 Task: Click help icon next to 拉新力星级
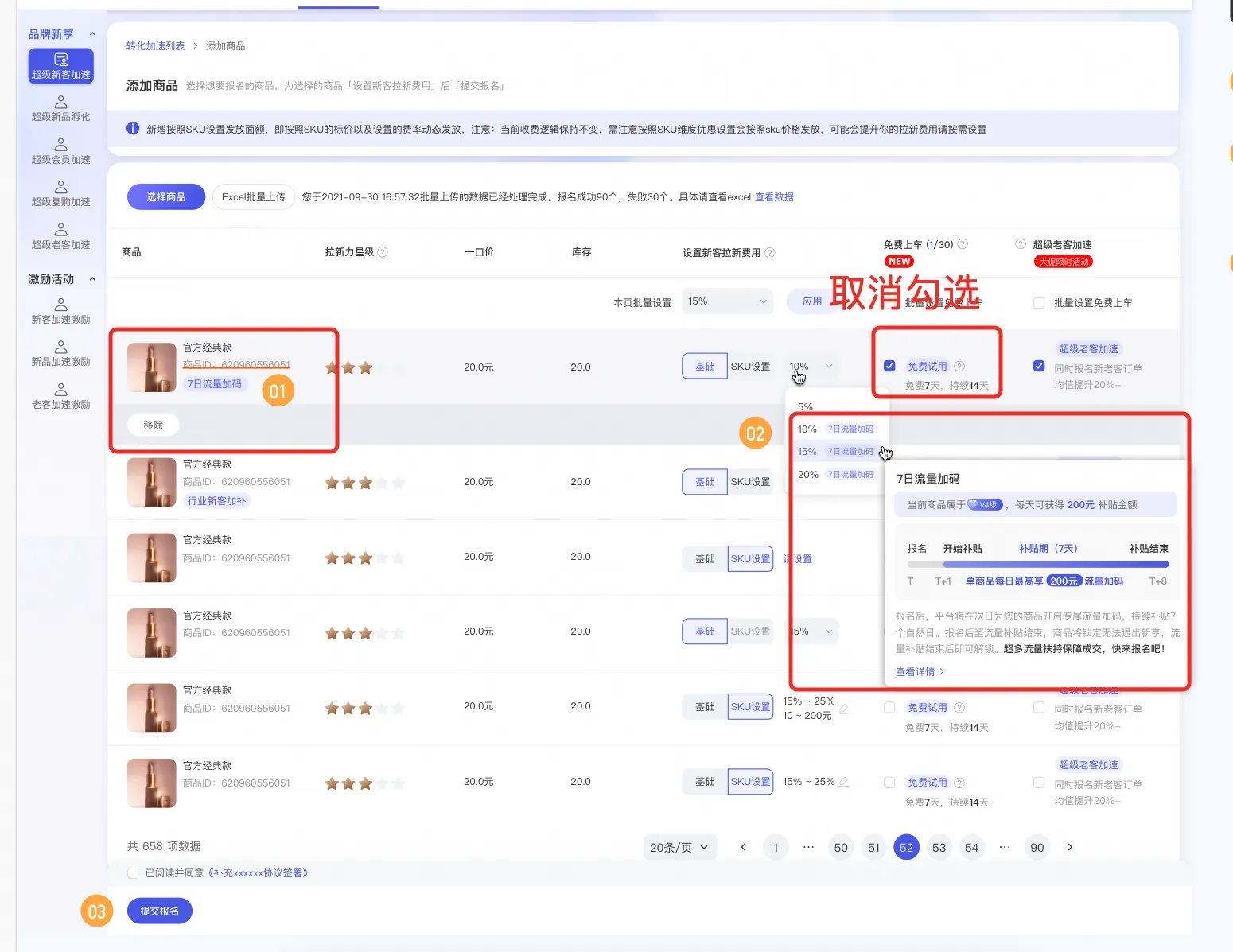point(383,252)
